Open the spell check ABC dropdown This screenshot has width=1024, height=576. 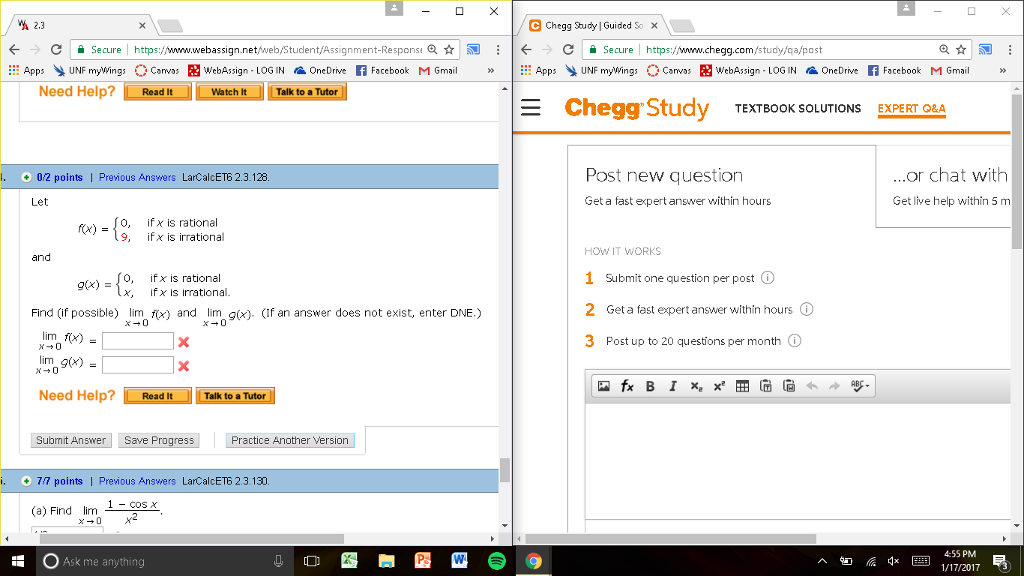(x=859, y=386)
